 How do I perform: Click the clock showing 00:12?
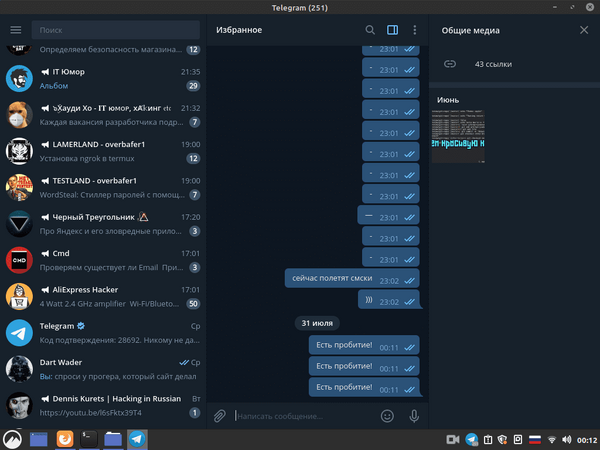click(587, 440)
